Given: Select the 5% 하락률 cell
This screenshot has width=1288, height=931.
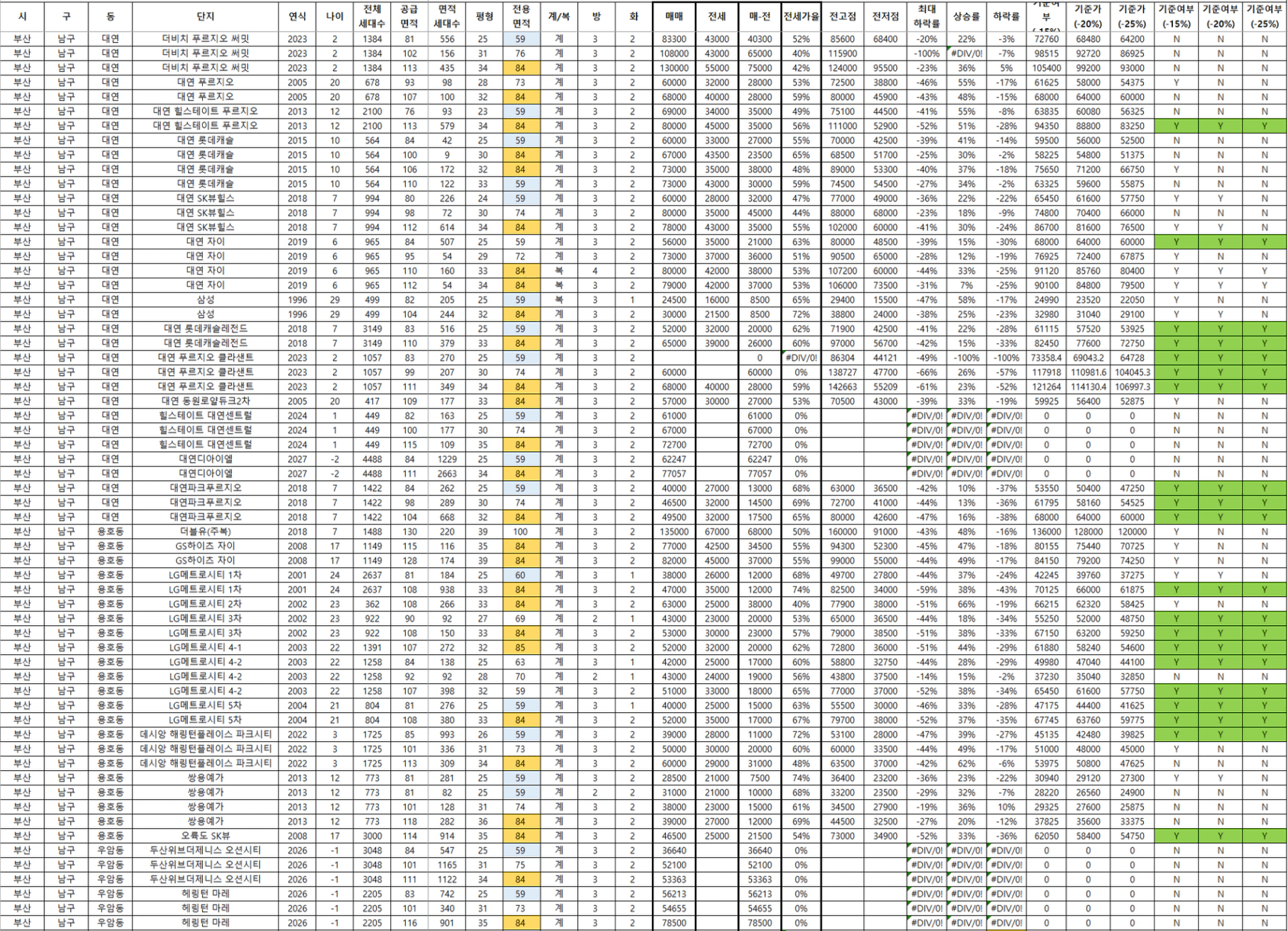Looking at the screenshot, I should [1006, 68].
